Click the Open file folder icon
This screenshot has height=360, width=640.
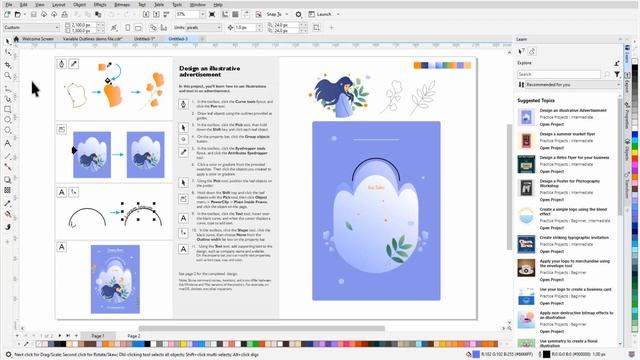click(x=18, y=14)
